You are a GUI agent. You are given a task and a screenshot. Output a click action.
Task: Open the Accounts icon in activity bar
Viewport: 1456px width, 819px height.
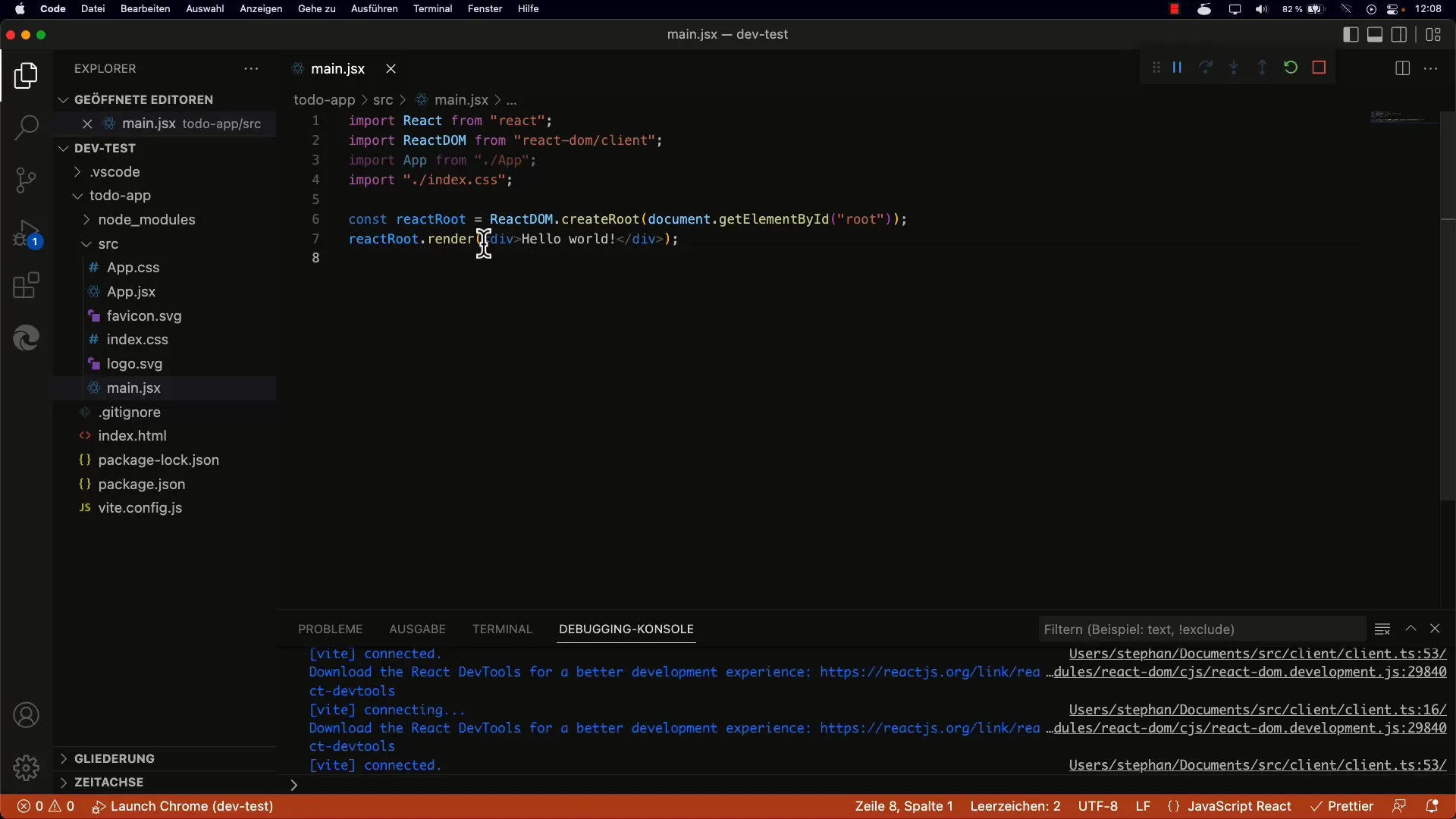click(26, 715)
